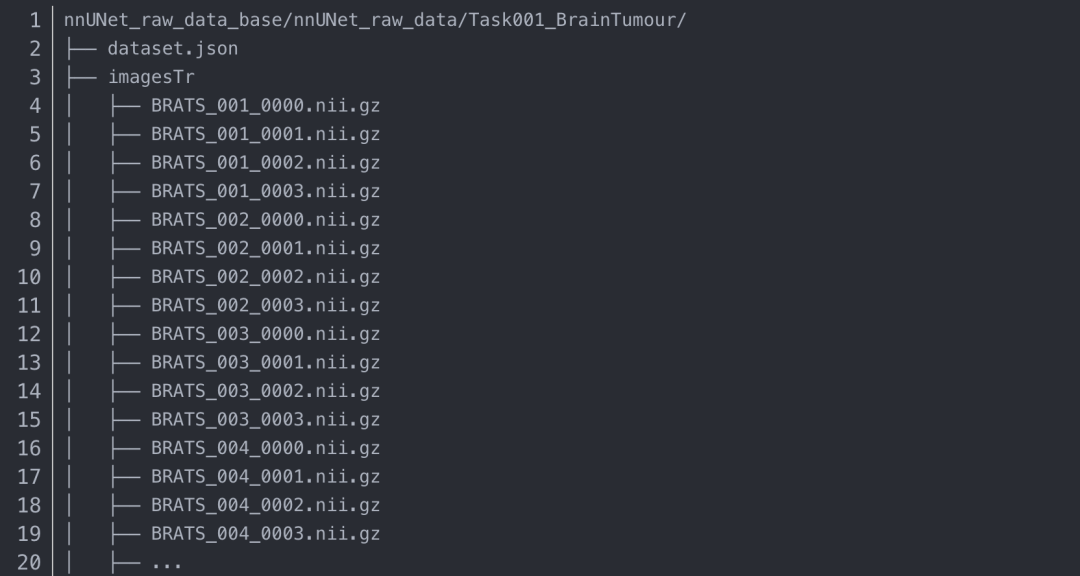The image size is (1080, 576).
Task: Select file BRATS_003_0003.nii.gz
Action: [x=265, y=420]
